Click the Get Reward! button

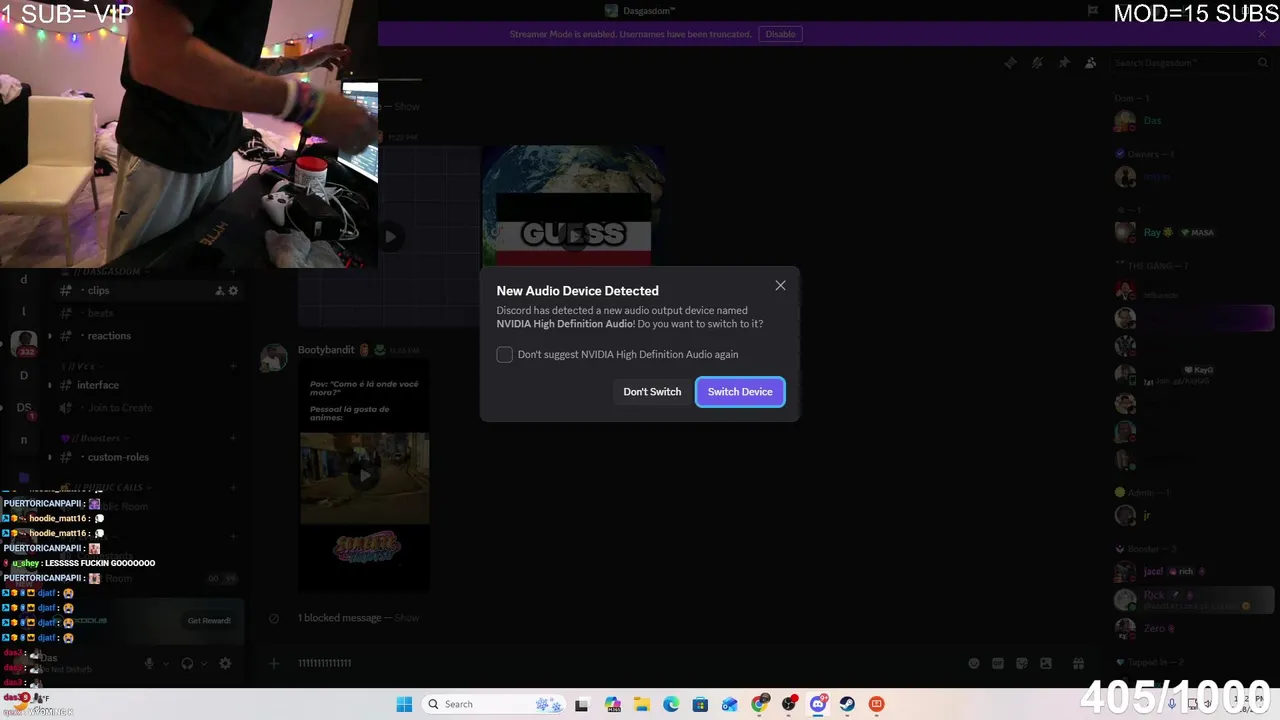209,621
